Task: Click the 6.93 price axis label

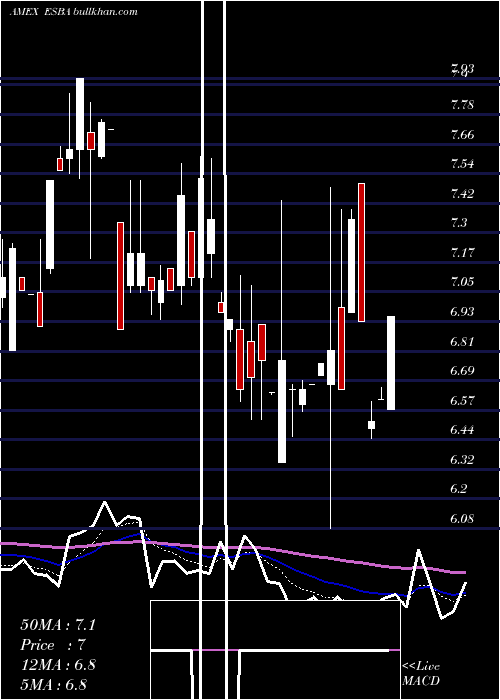Action: tap(462, 311)
